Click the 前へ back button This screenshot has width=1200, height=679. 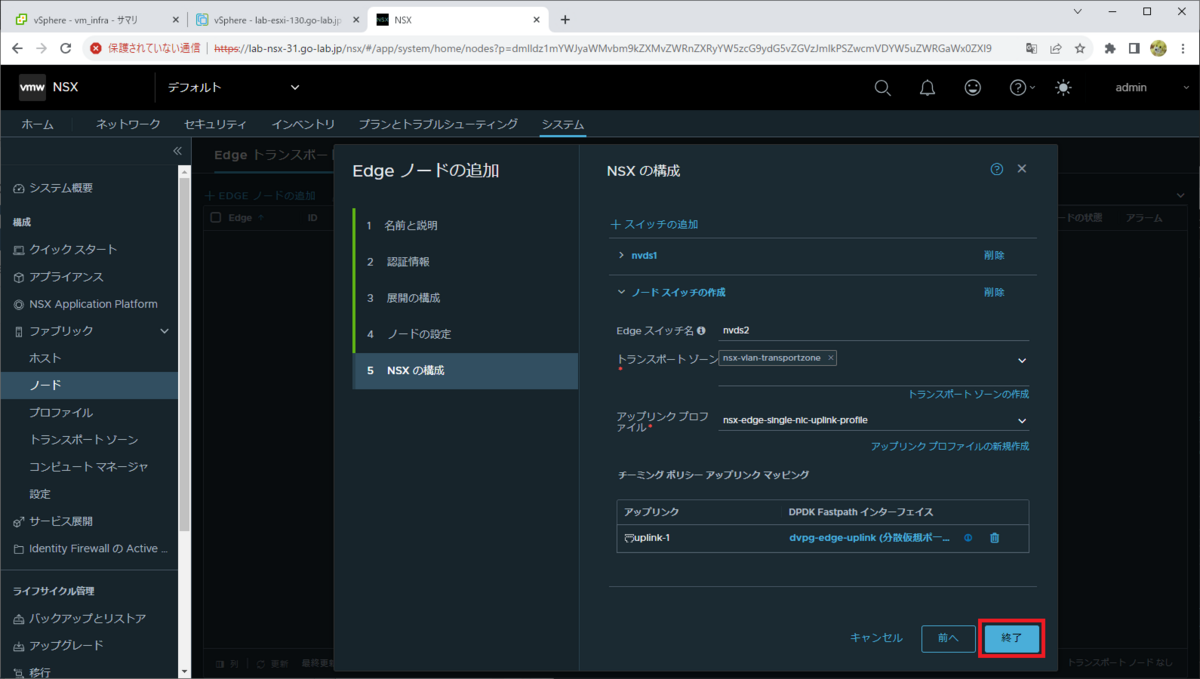point(948,638)
